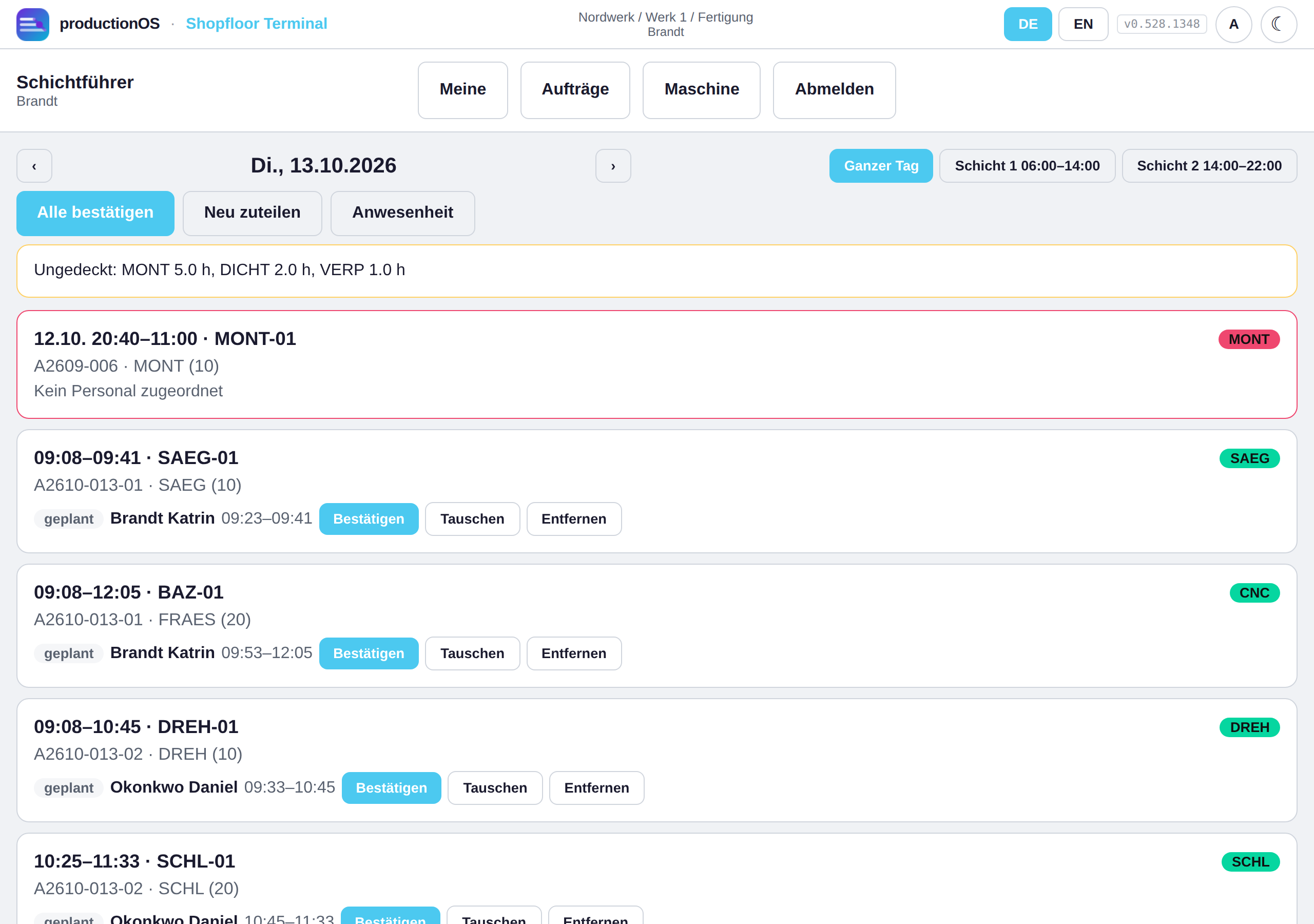Open the user avatar A button

tap(1233, 24)
